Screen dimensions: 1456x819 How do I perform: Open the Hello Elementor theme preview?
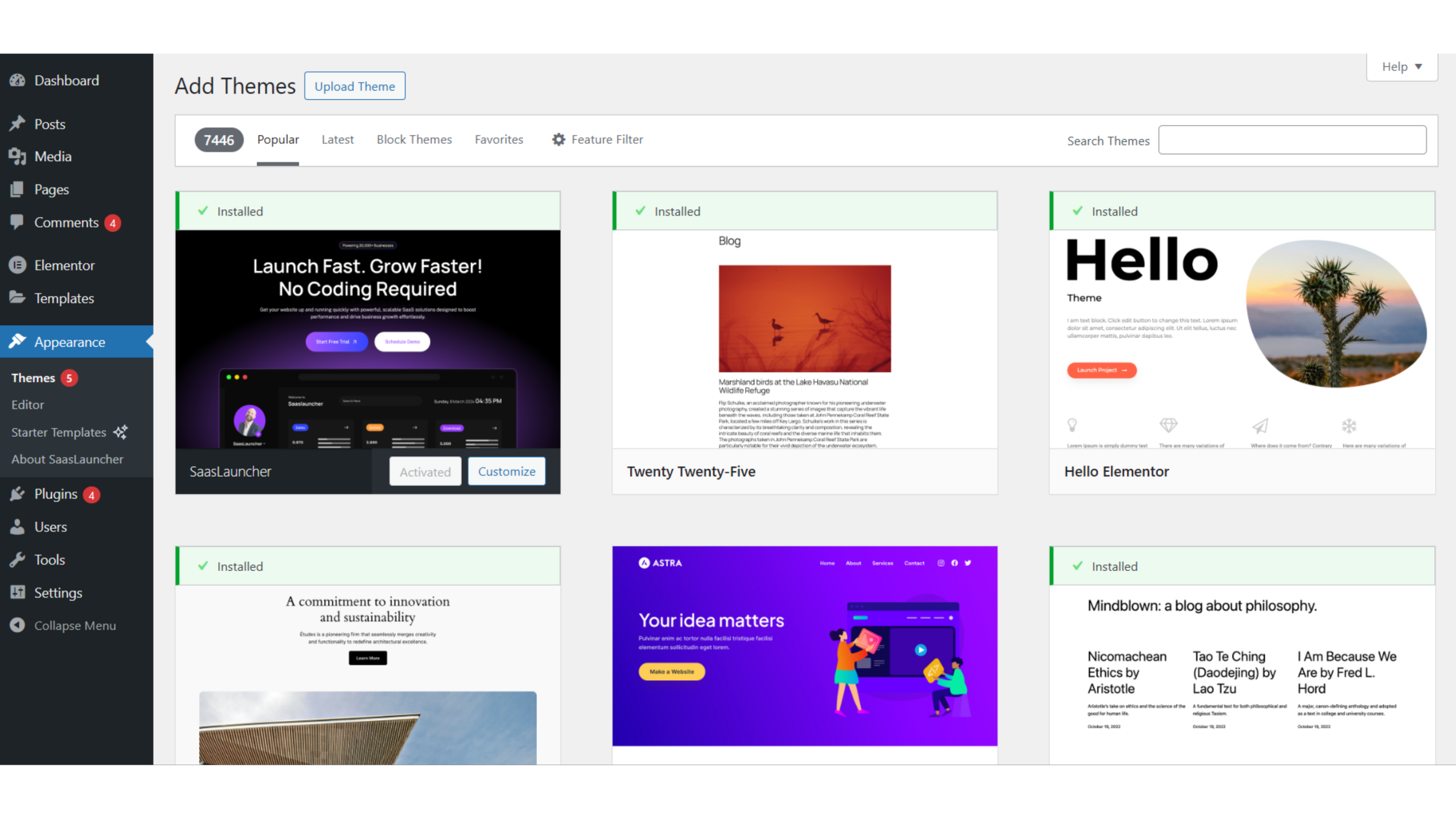1242,339
